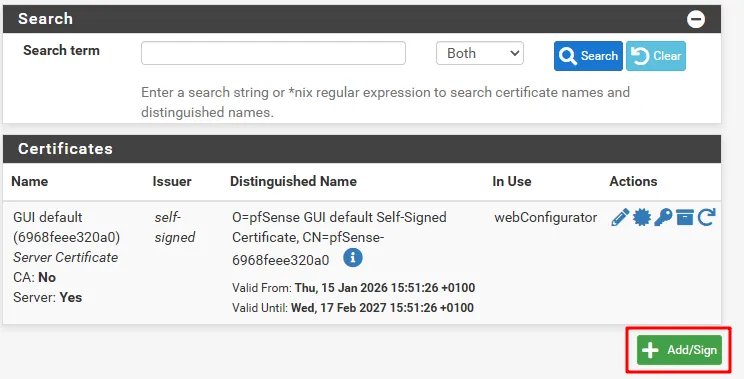Click the webConfigurator in-use entry
Image resolution: width=744 pixels, height=379 pixels.
pyautogui.click(x=546, y=217)
